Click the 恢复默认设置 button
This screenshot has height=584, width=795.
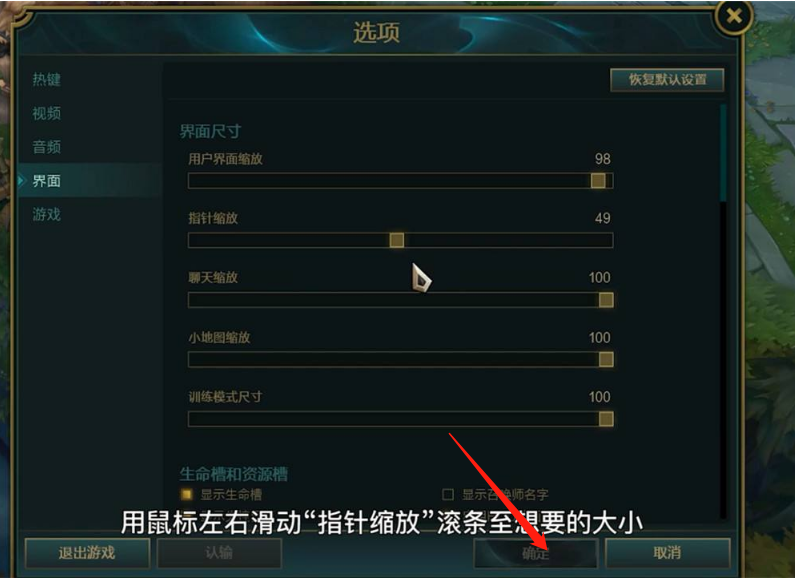667,80
